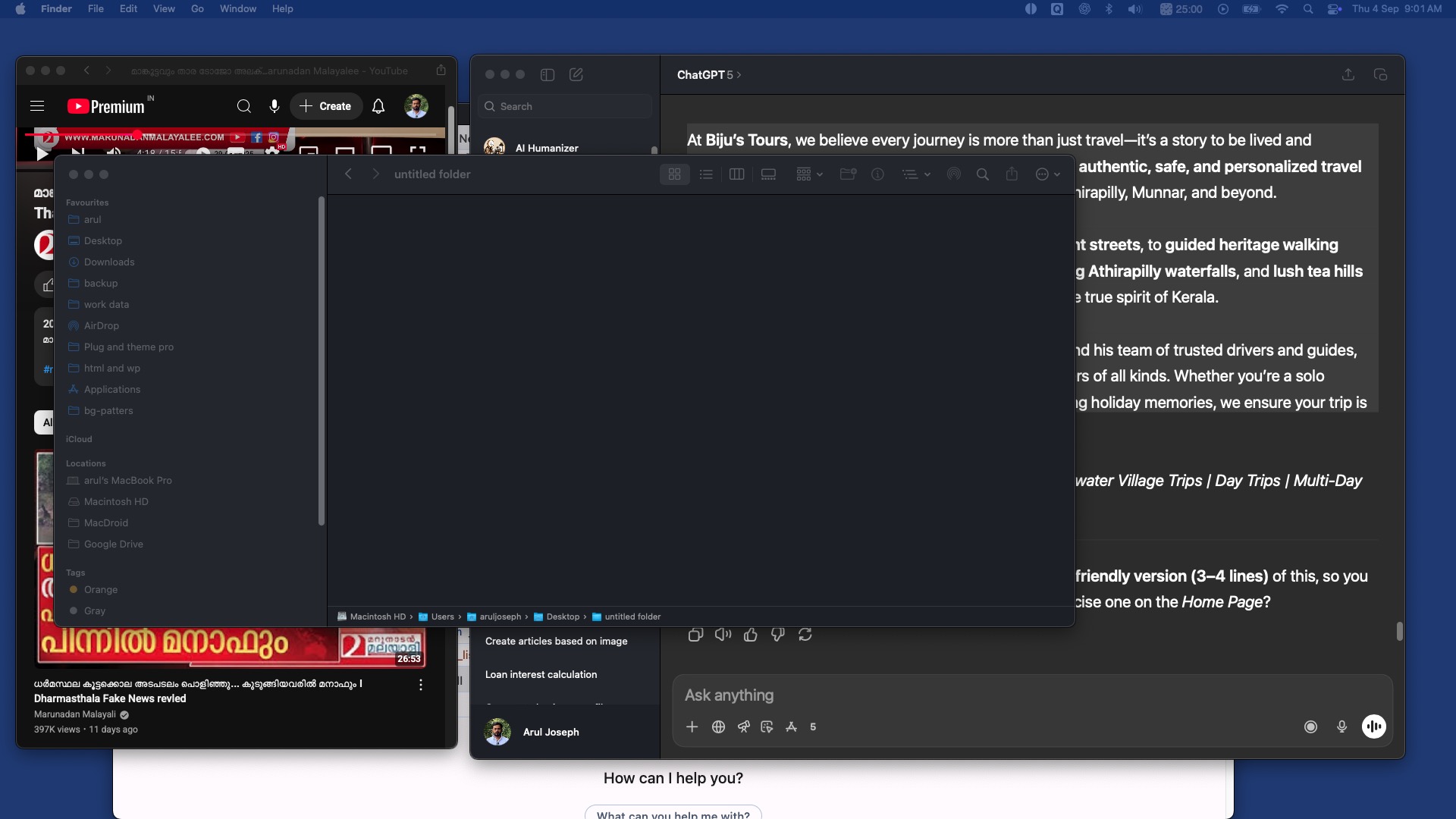Regenerate the ChatGPT response
Viewport: 1456px width, 819px height.
point(805,635)
